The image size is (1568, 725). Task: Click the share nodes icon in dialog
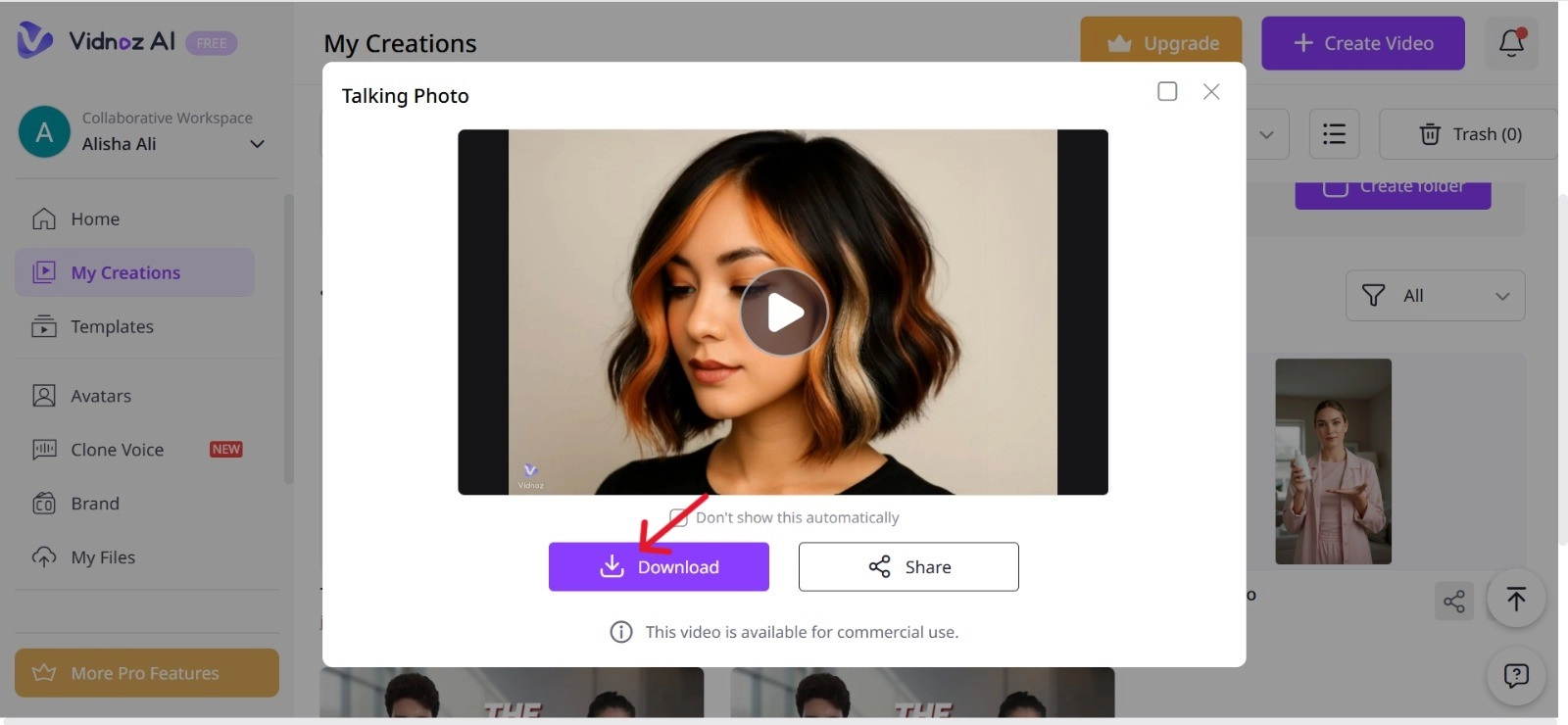point(880,566)
